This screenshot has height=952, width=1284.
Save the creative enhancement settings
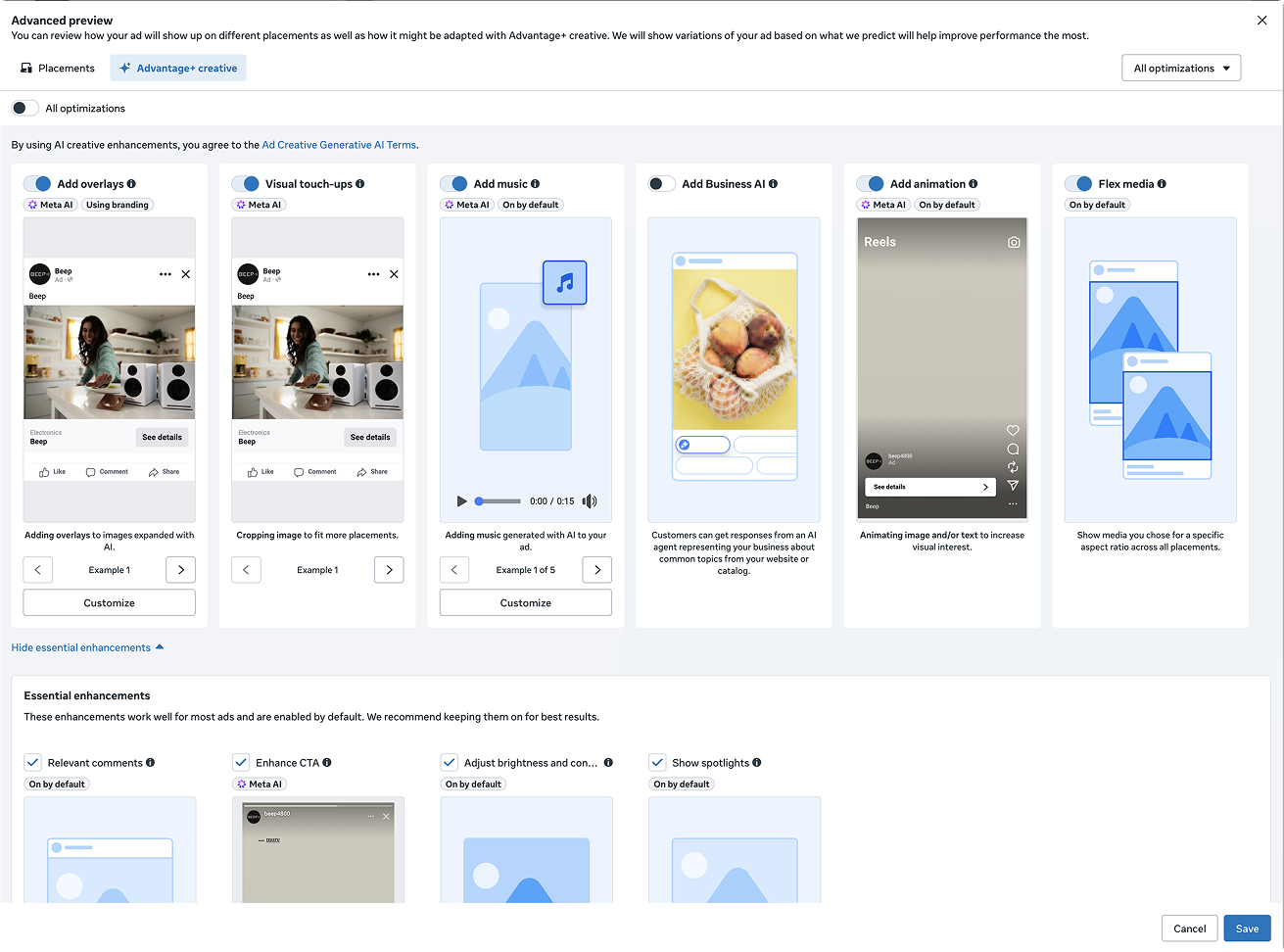(1247, 928)
